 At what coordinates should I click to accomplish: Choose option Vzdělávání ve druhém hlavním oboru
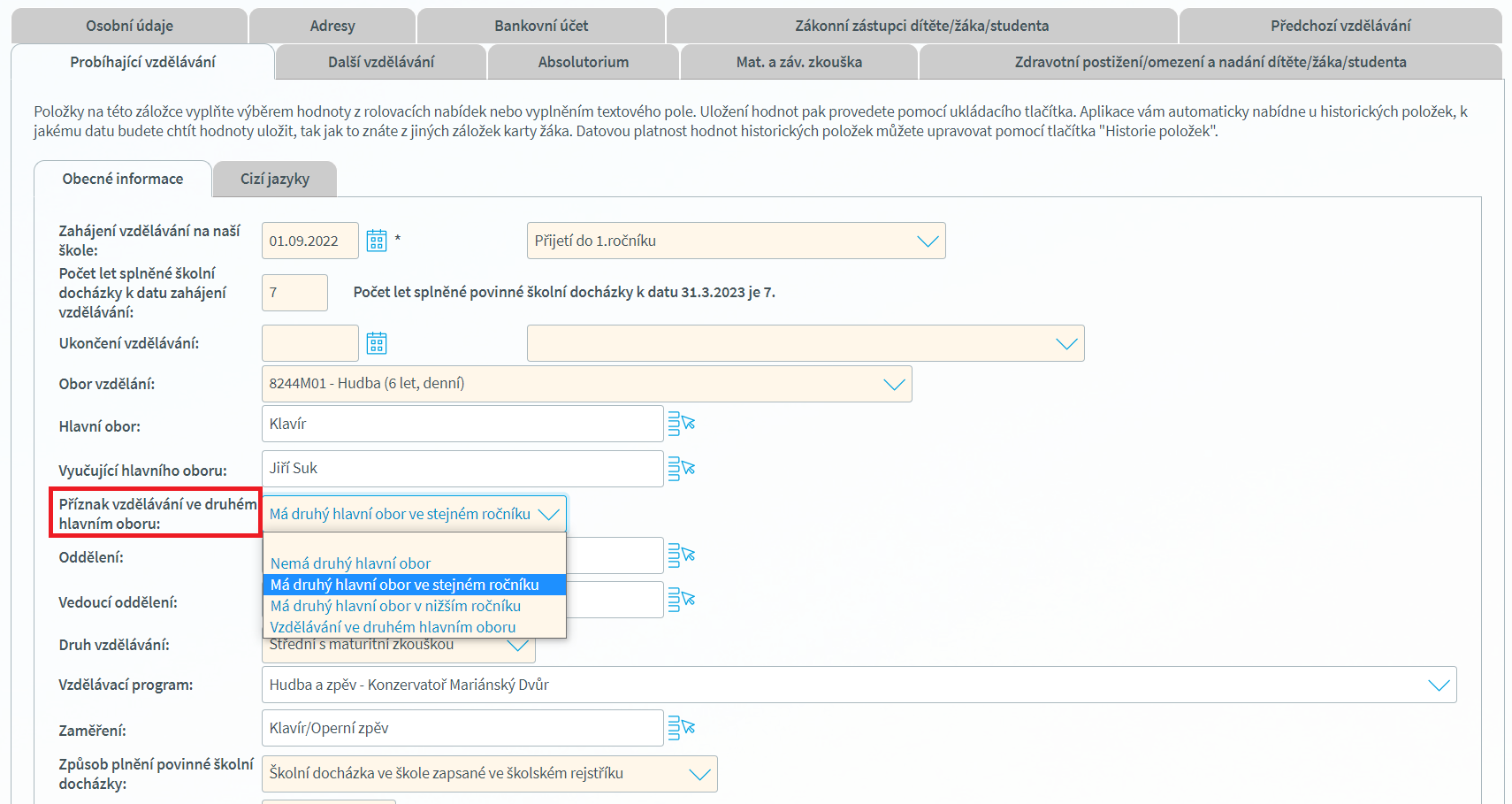pyautogui.click(x=414, y=627)
